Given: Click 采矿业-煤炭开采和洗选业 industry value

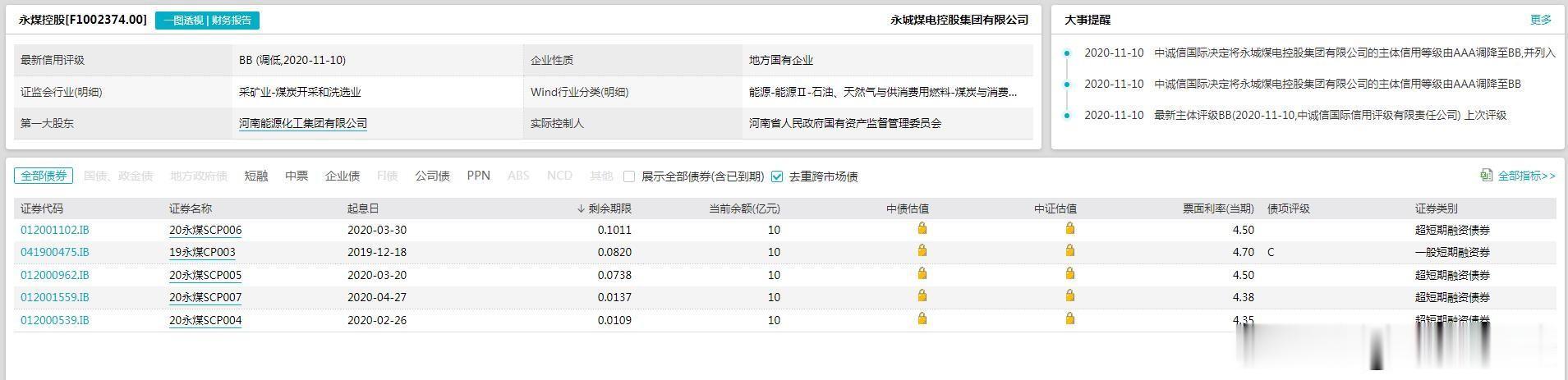Looking at the screenshot, I should pos(300,92).
